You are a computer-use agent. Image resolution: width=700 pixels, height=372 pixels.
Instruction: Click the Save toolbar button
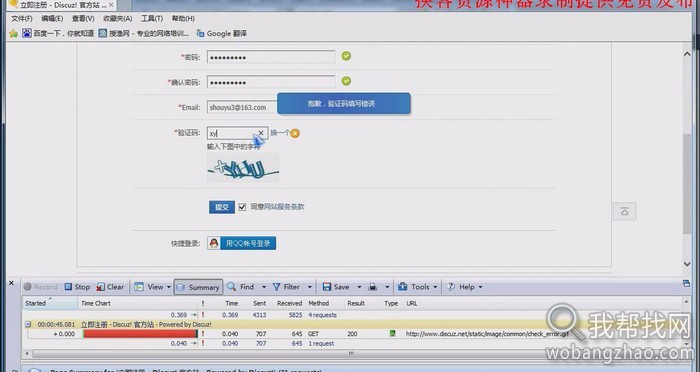click(x=336, y=287)
